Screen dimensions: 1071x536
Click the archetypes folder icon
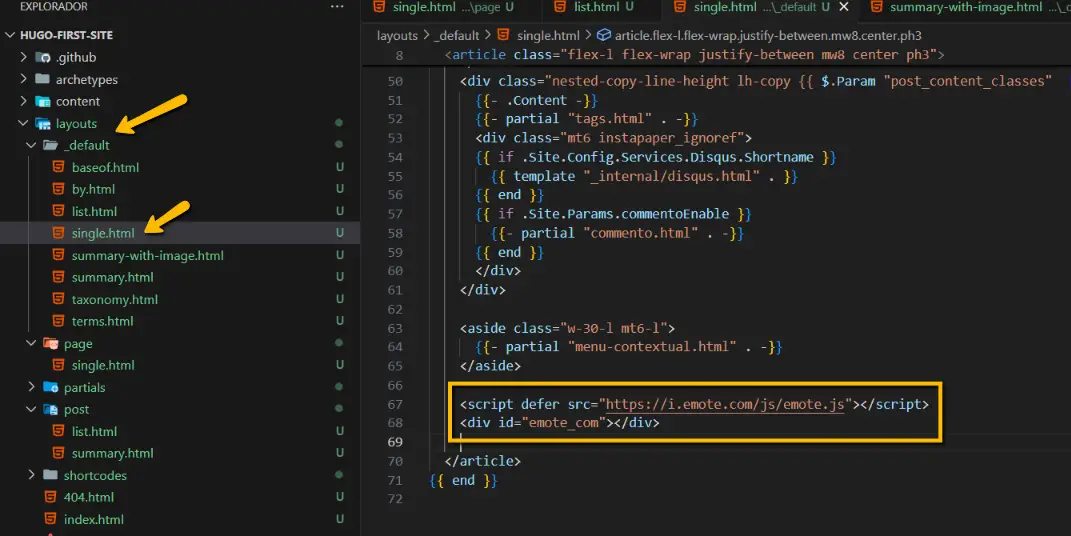point(43,79)
